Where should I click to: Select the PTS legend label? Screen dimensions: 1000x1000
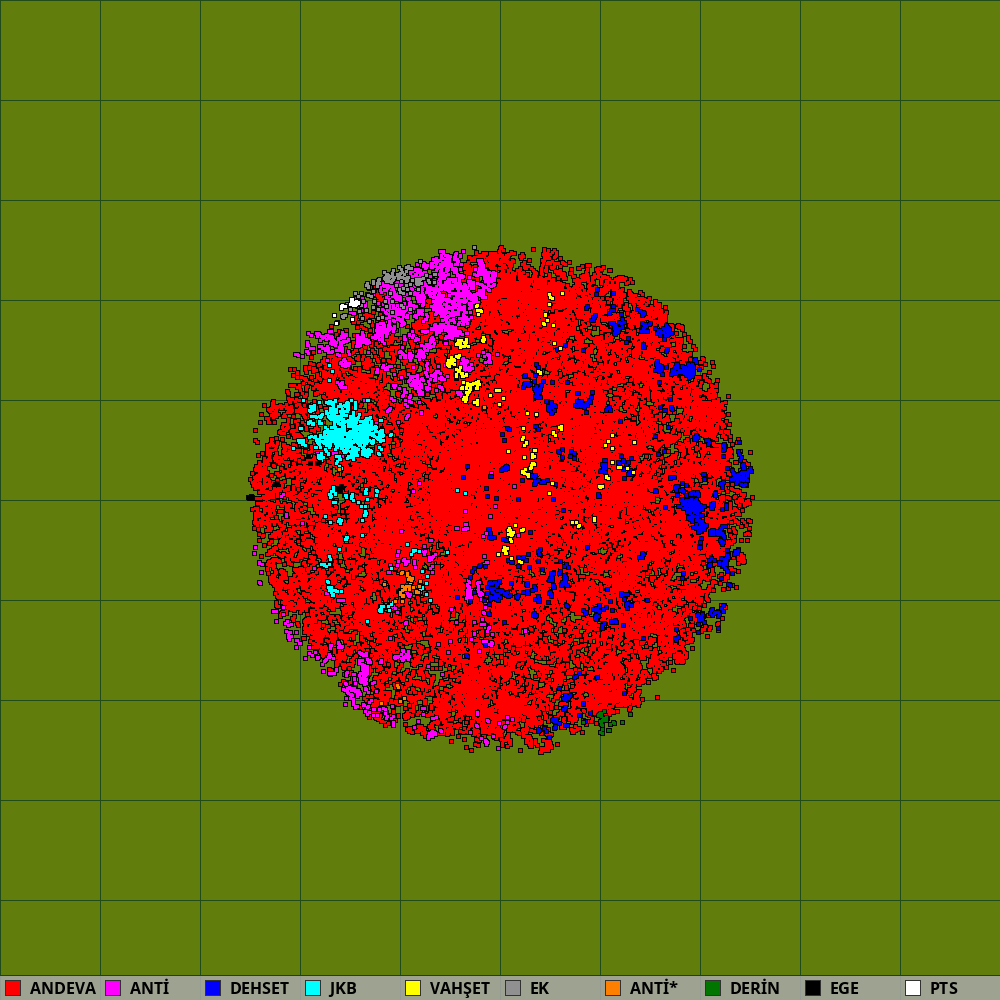click(x=943, y=988)
